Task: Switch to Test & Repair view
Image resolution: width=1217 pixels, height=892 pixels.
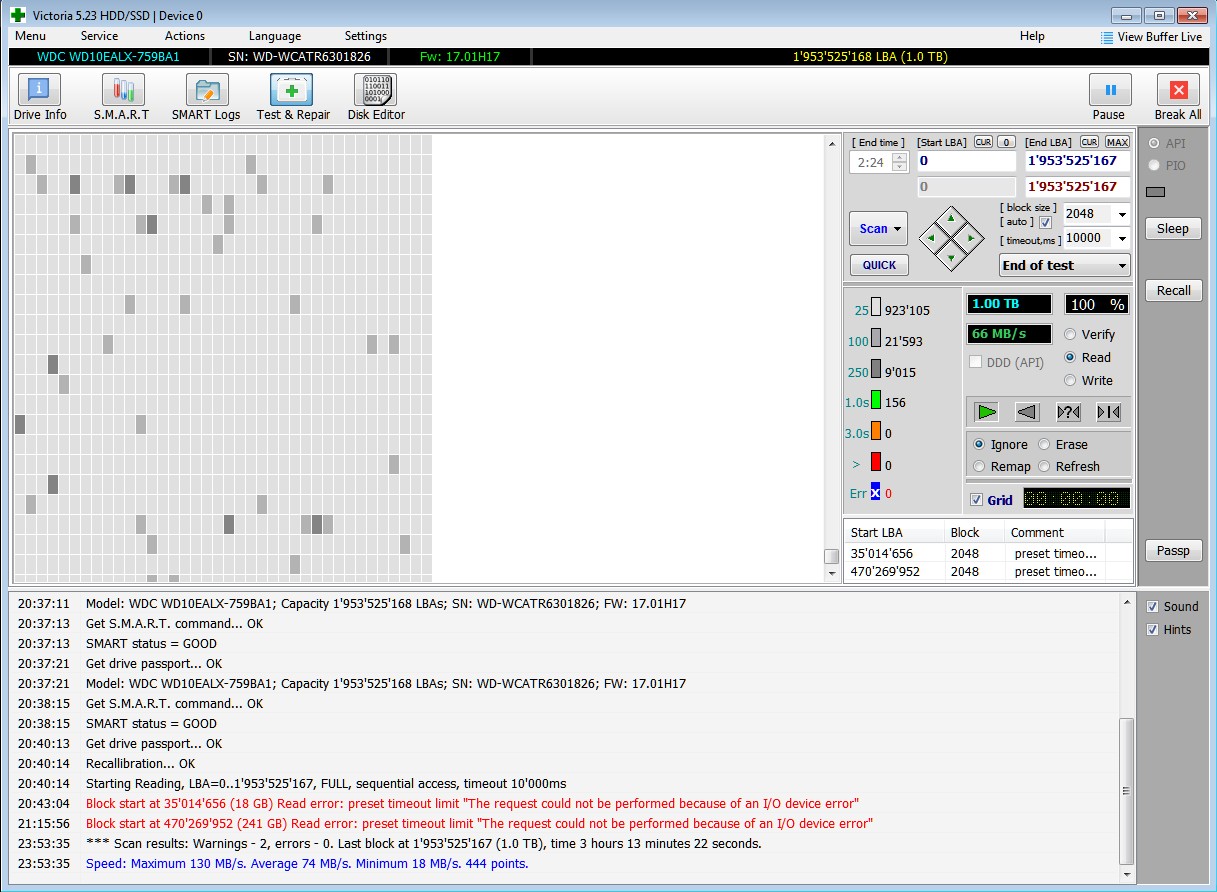Action: tap(292, 97)
